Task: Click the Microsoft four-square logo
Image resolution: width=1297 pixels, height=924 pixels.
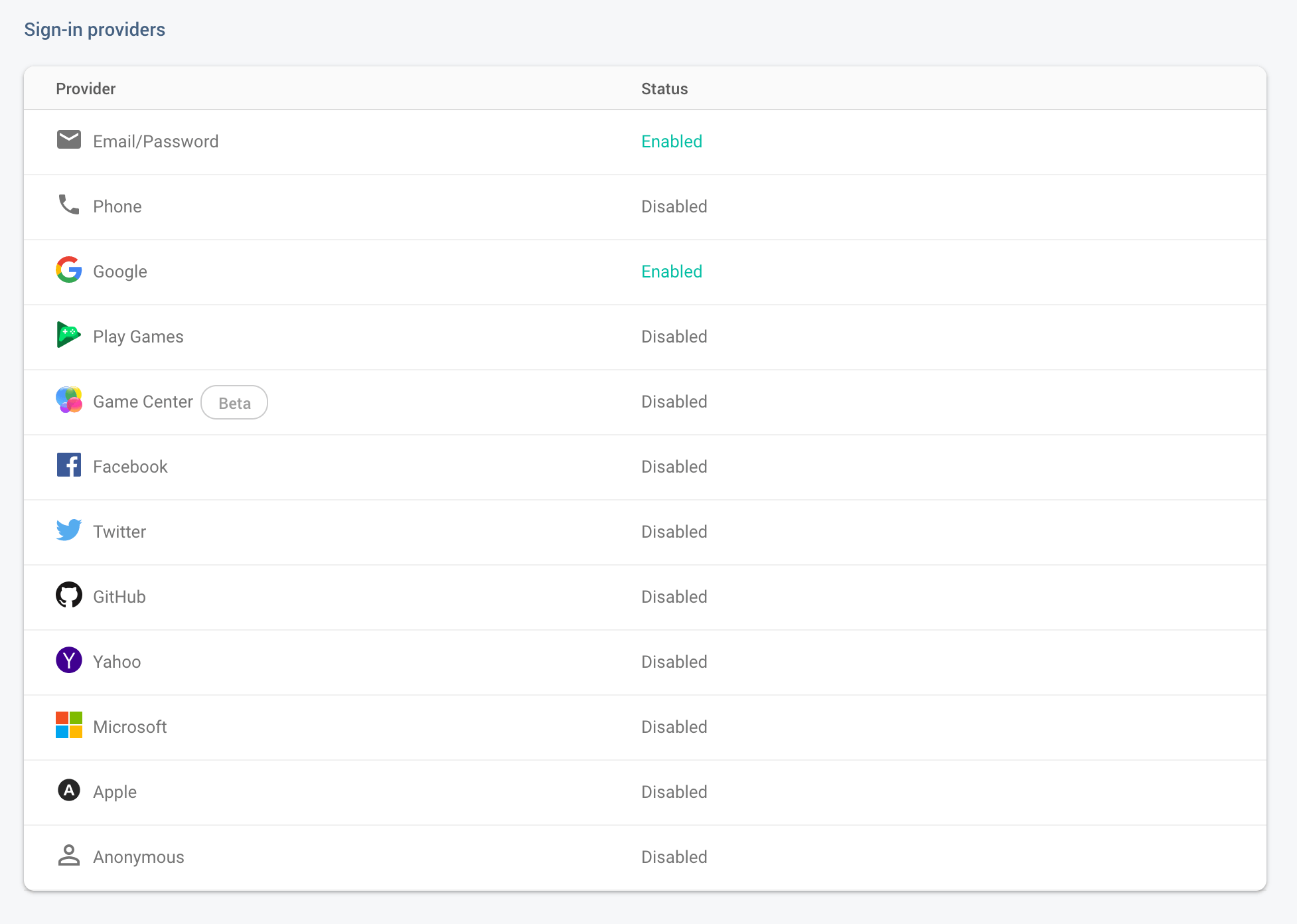Action: (69, 726)
